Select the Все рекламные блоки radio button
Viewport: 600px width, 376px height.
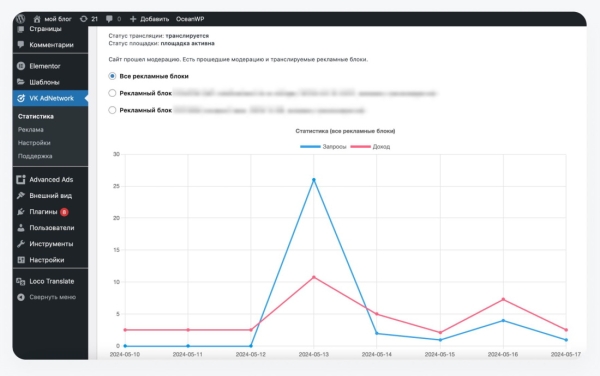click(112, 76)
